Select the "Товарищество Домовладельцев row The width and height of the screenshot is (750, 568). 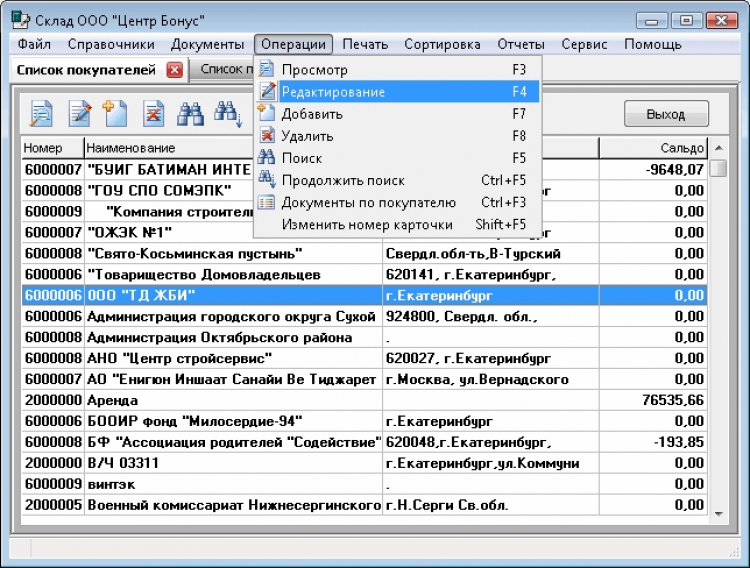click(364, 275)
